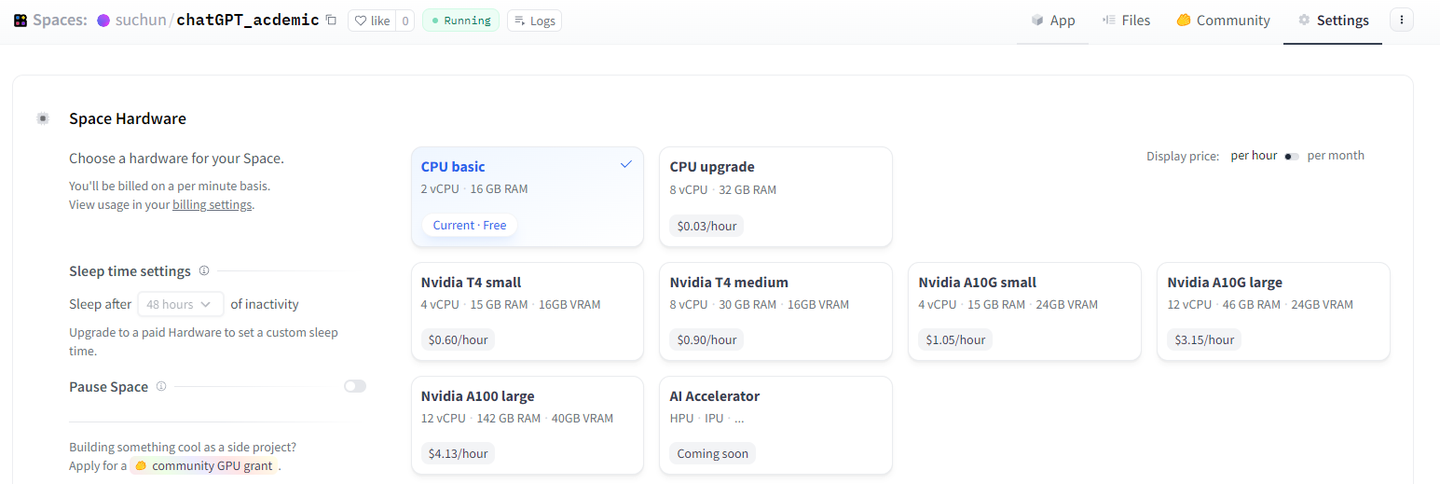Open the Community tab
Image resolution: width=1440 pixels, height=484 pixels.
tap(1223, 20)
